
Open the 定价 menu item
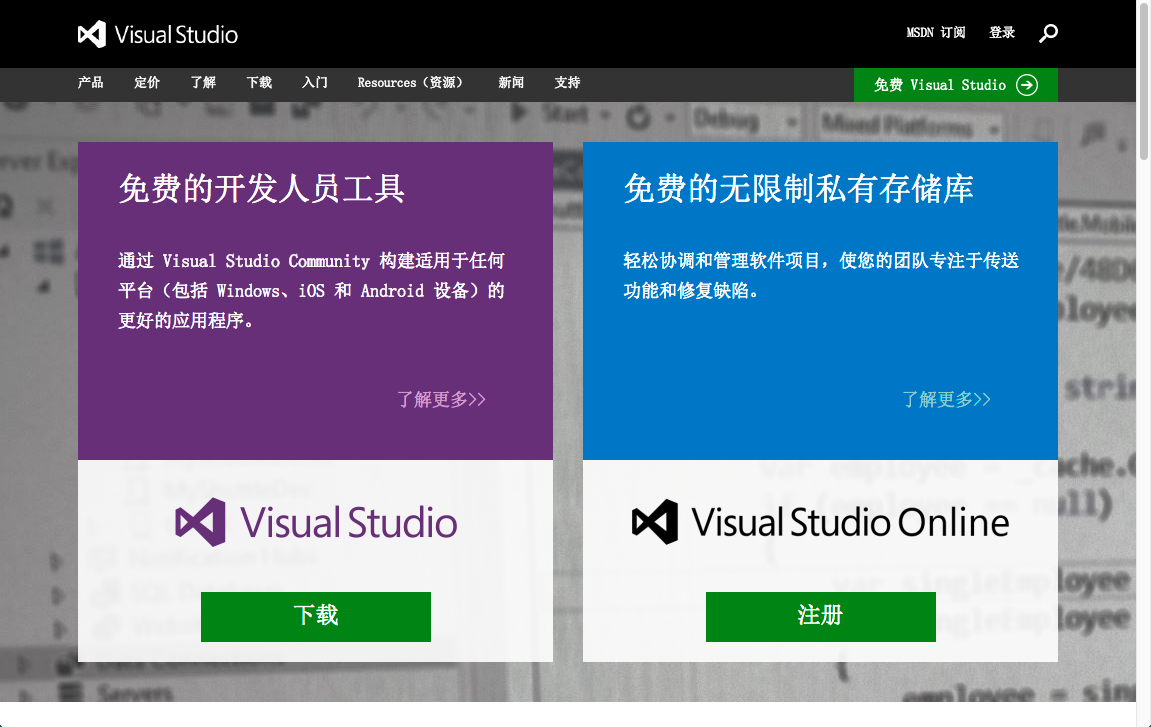pos(147,82)
